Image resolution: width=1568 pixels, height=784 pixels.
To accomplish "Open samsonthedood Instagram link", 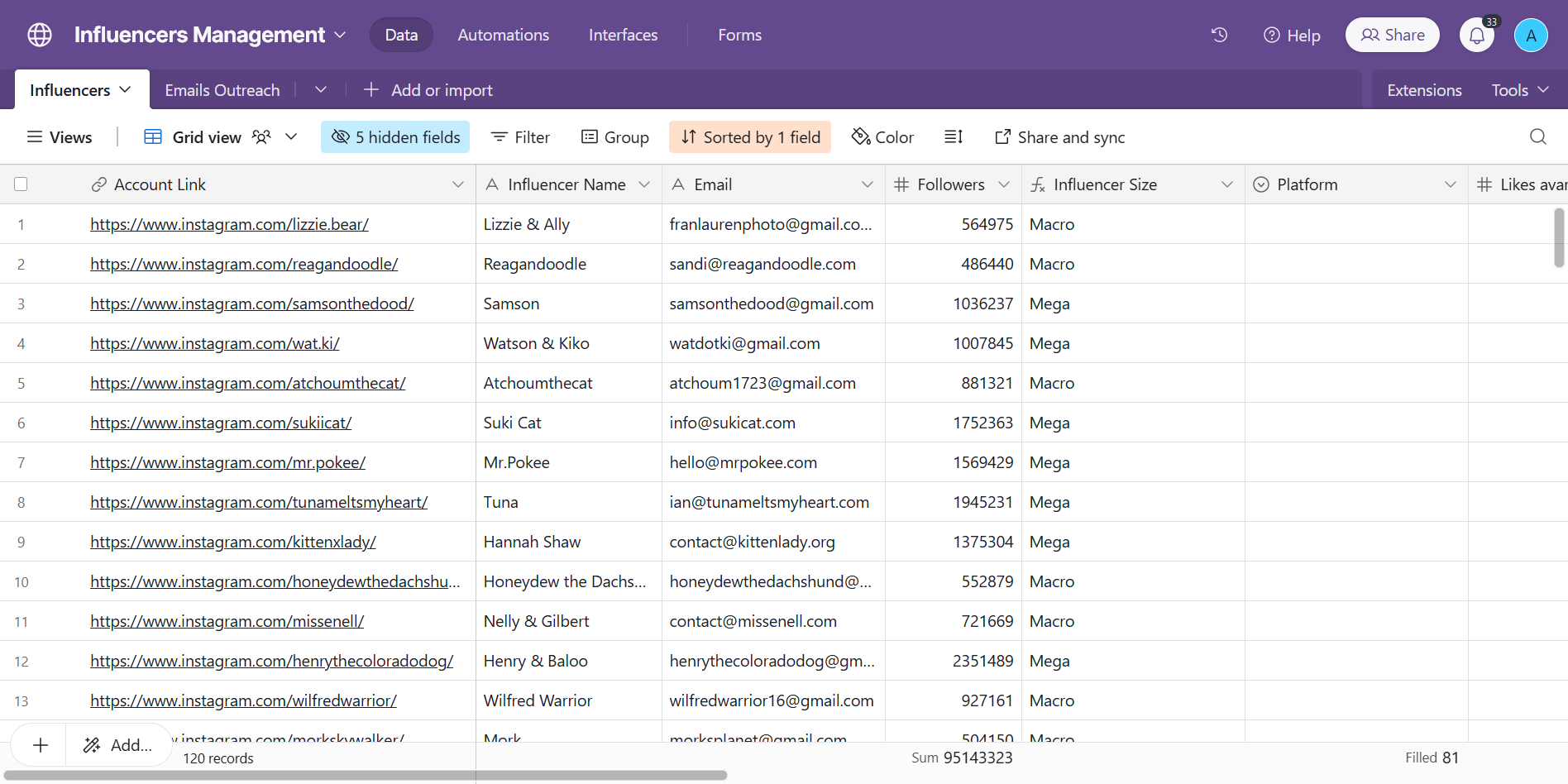I will [252, 304].
